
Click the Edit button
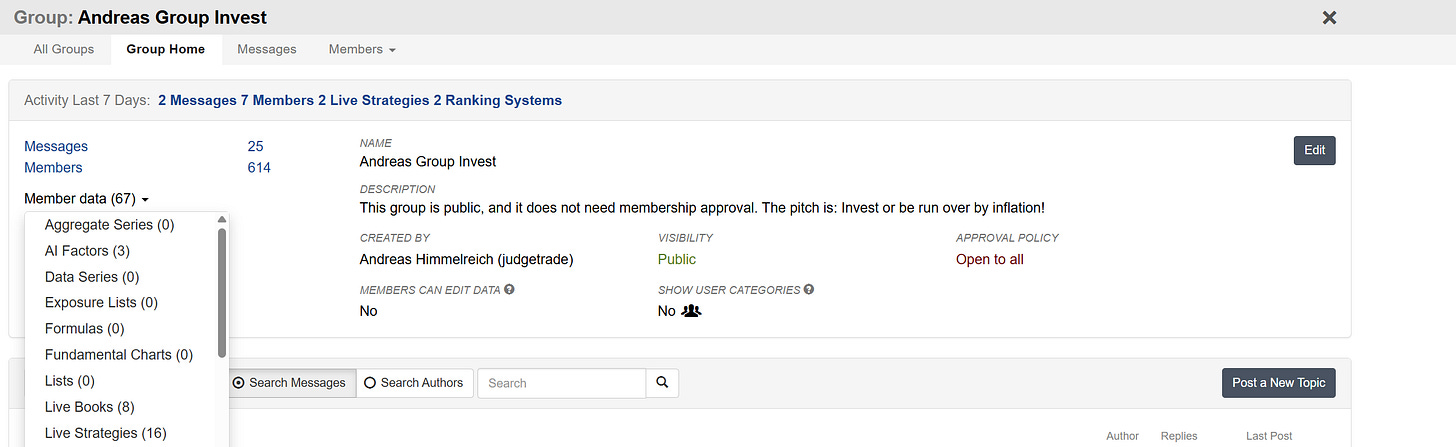point(1314,150)
